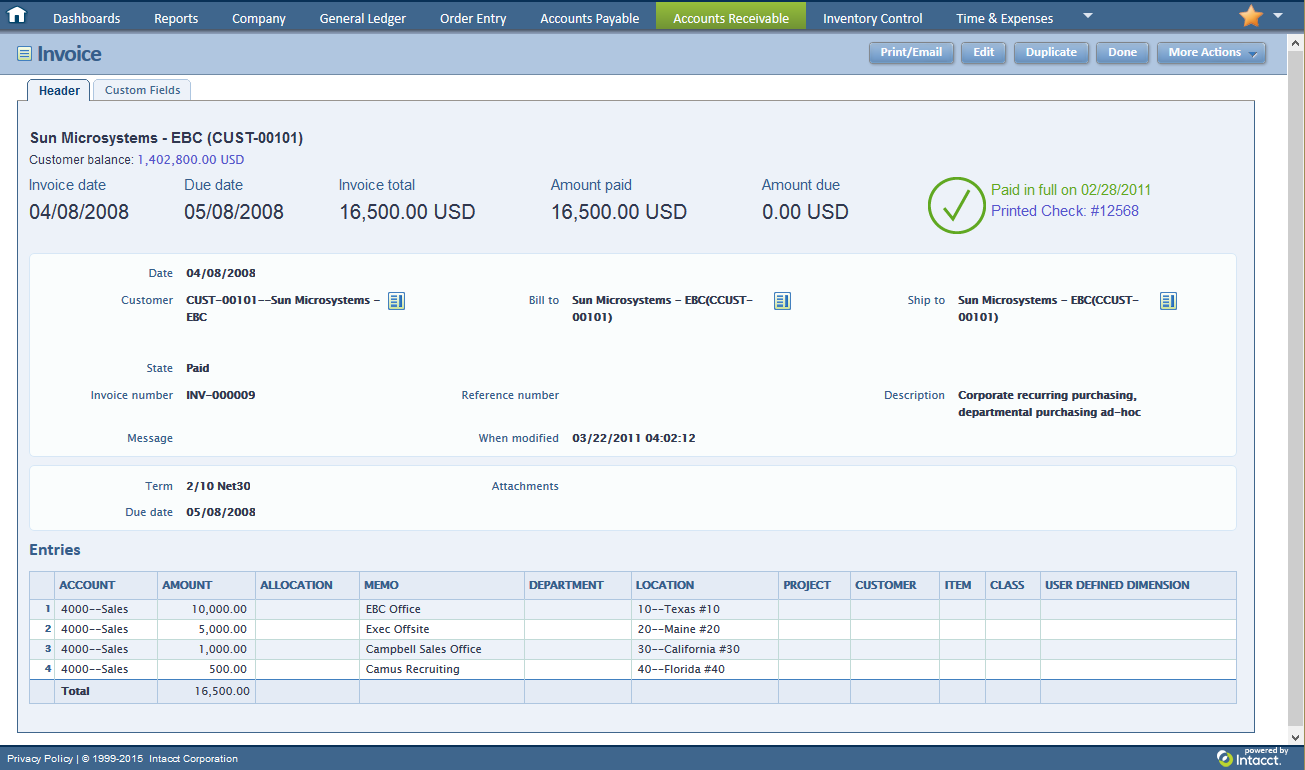Click the Edit button
The image size is (1305, 770).
[983, 53]
